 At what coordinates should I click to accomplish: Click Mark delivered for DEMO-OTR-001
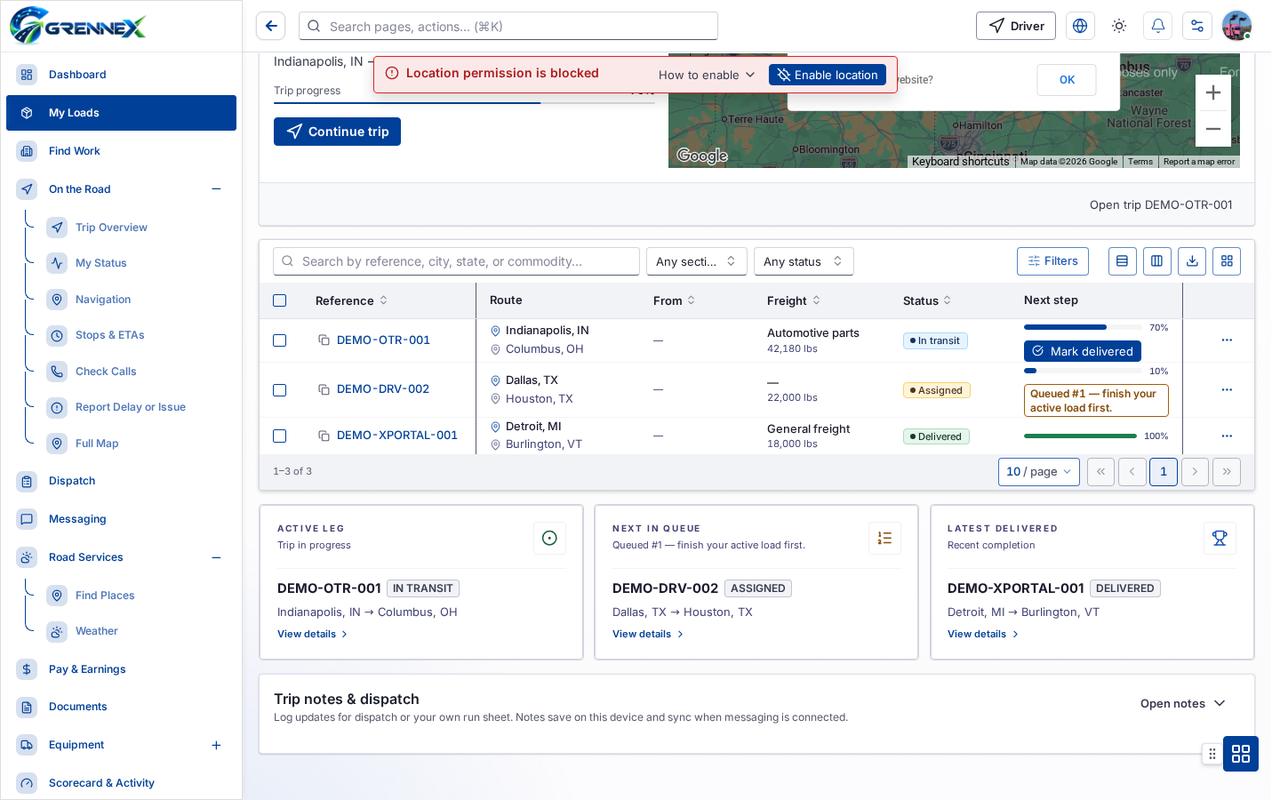click(x=1082, y=351)
